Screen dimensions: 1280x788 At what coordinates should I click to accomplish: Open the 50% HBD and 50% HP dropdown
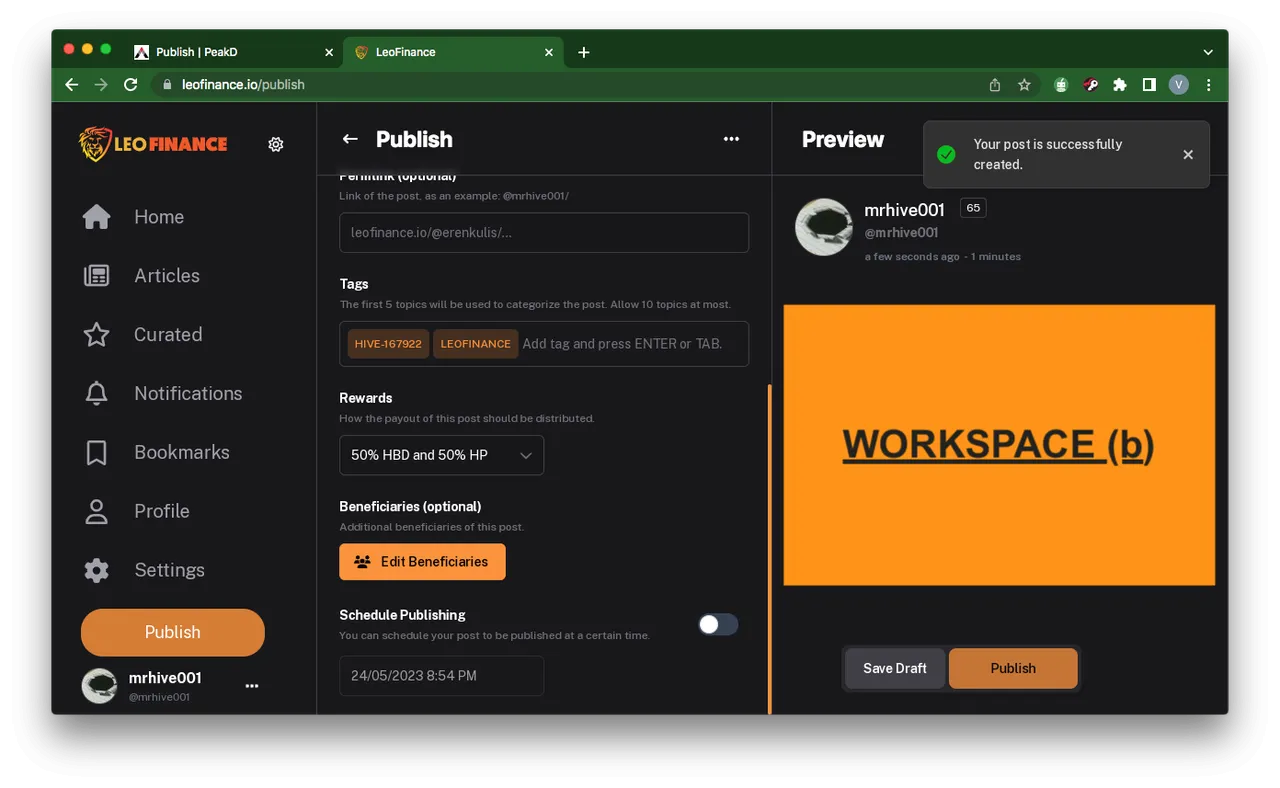[x=441, y=455]
